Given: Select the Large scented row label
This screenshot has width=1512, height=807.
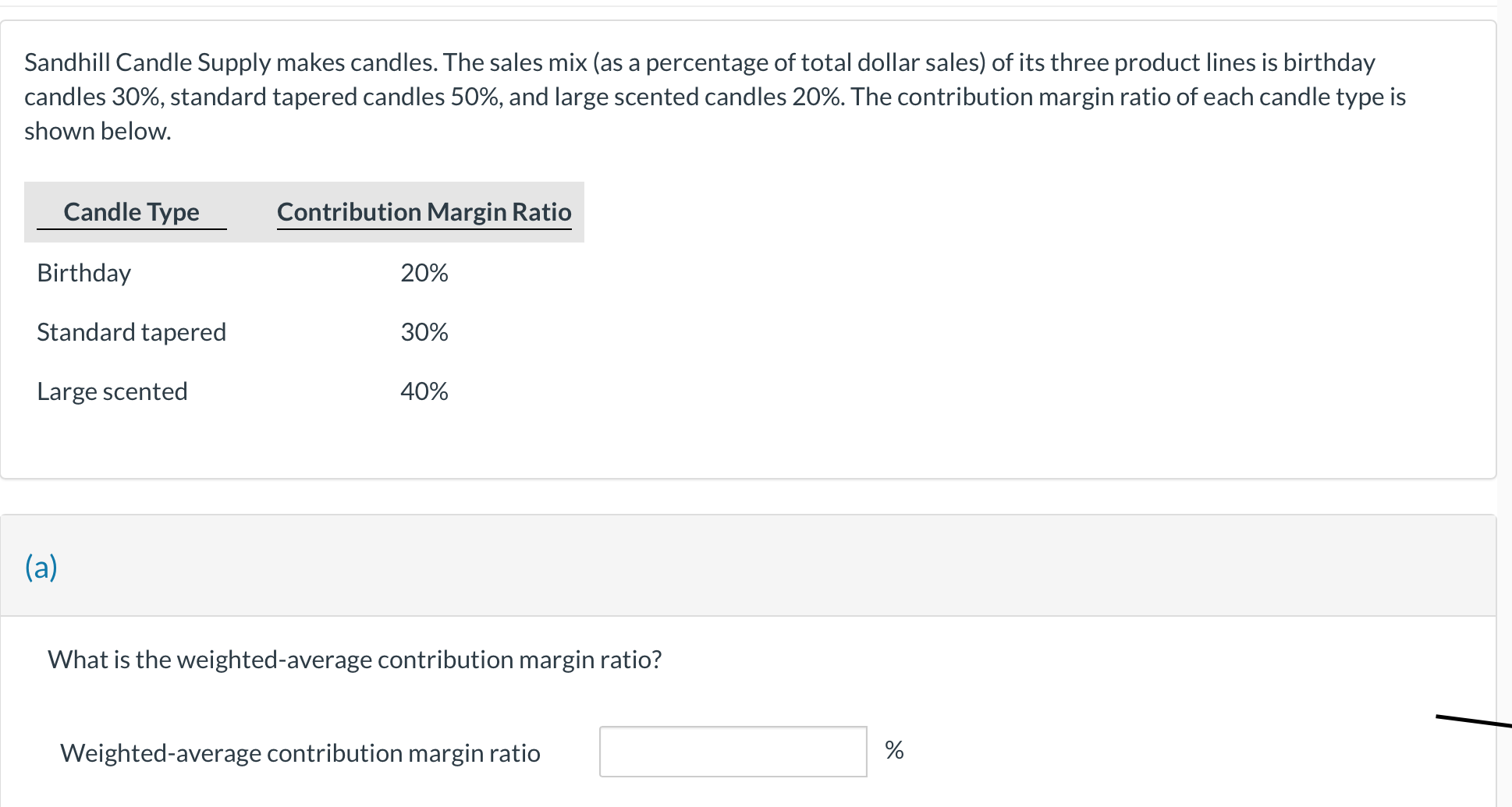Looking at the screenshot, I should click(112, 391).
